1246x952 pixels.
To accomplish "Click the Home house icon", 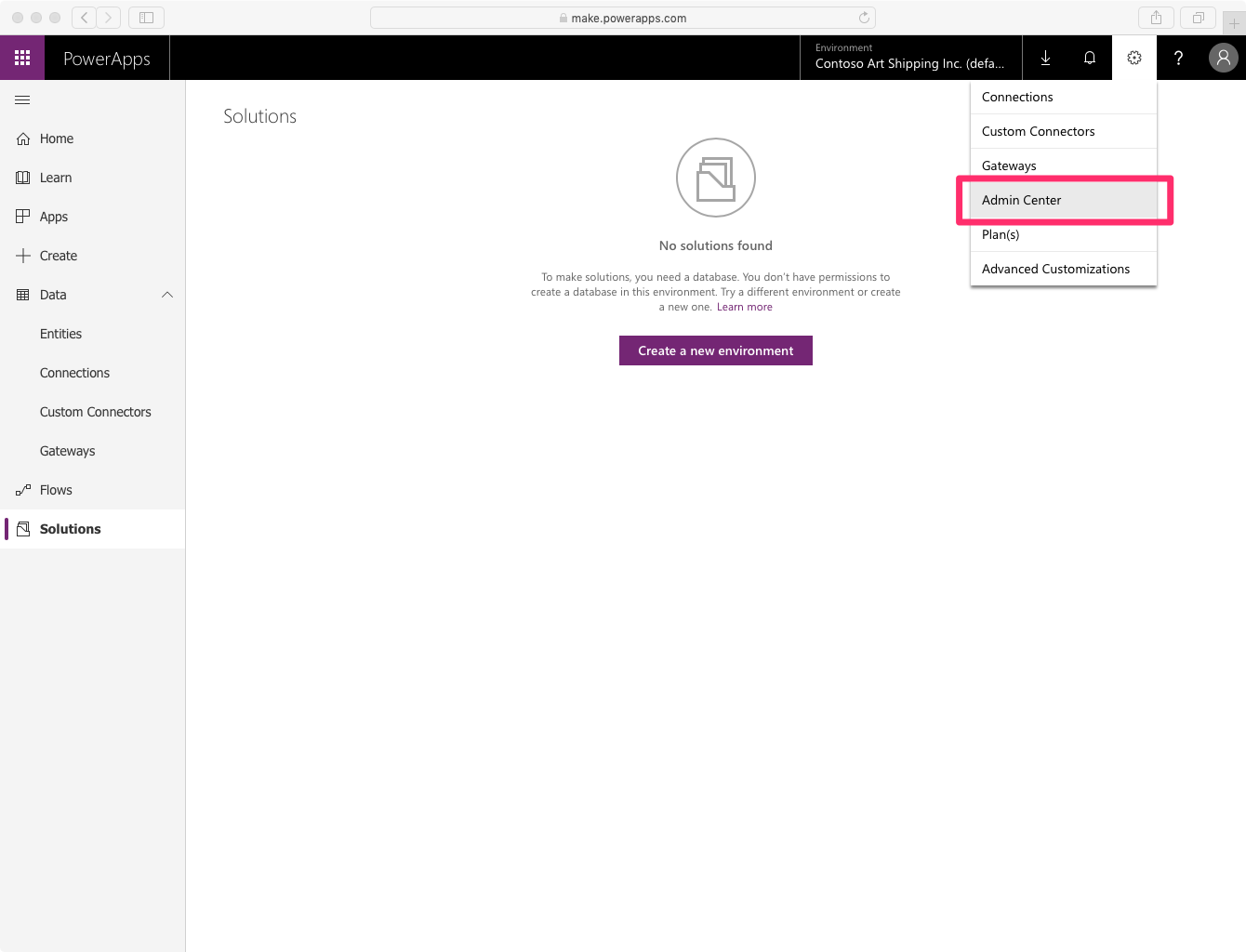I will point(23,139).
